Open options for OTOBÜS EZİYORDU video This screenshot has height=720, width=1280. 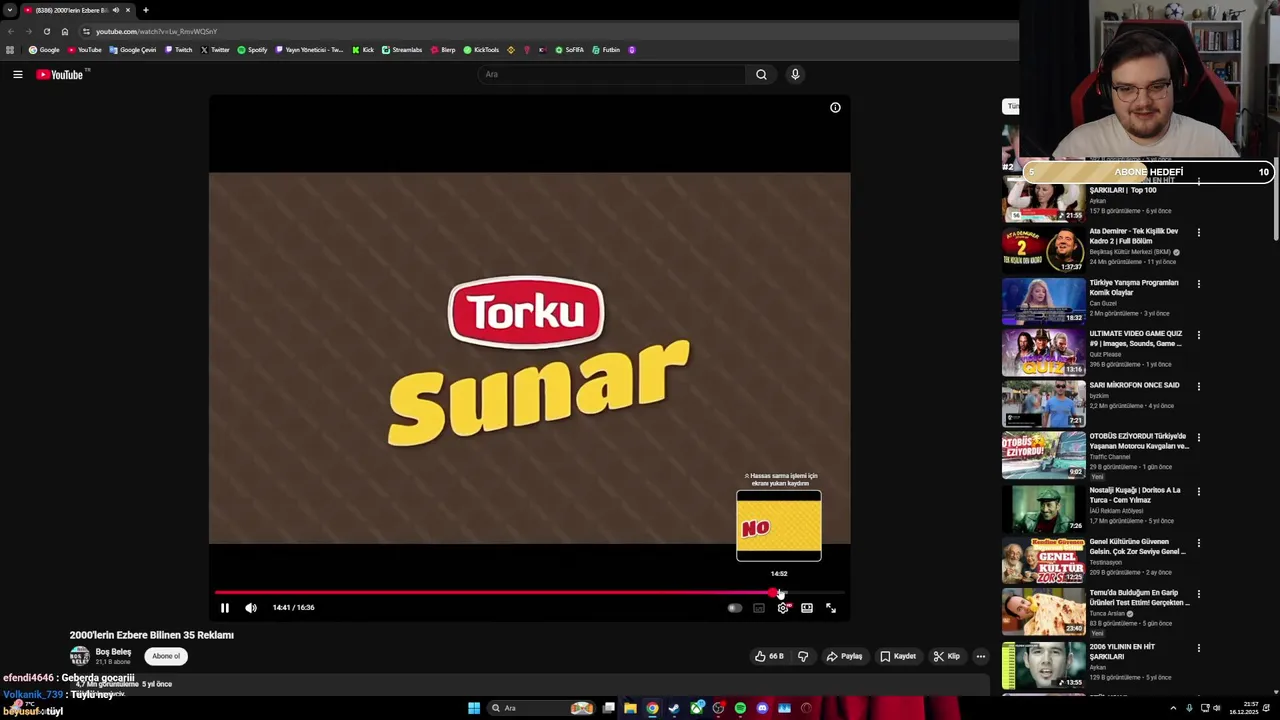pos(1199,438)
